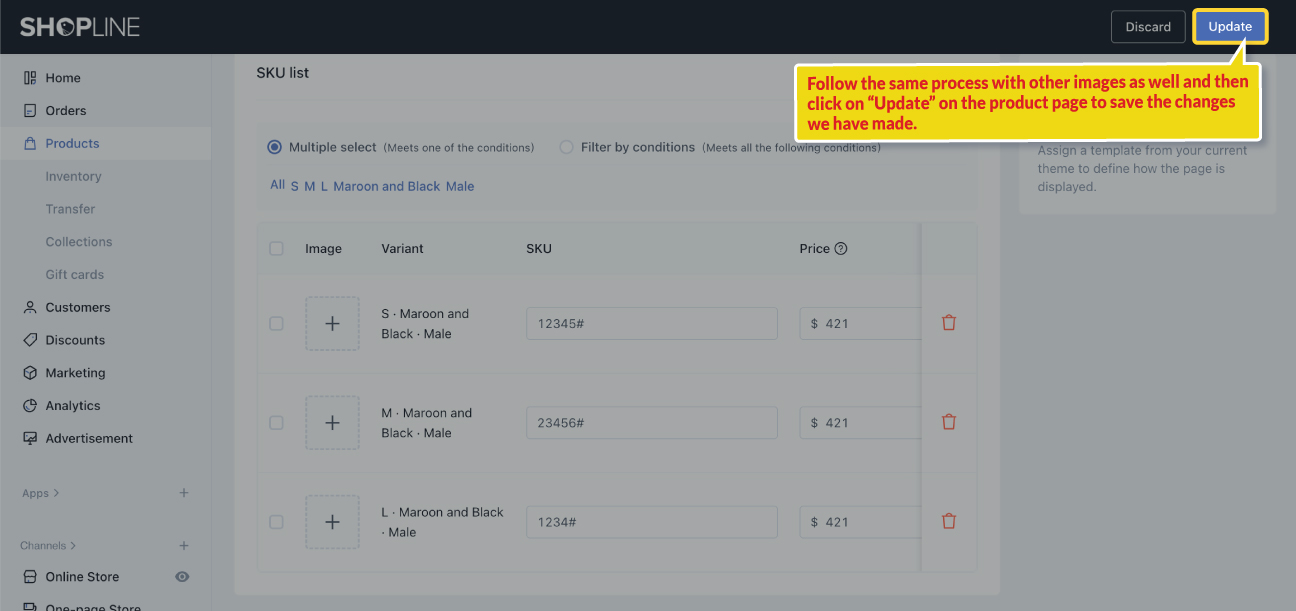Add a new app with plus icon
Screen dimensions: 1296x611
[x=184, y=493]
